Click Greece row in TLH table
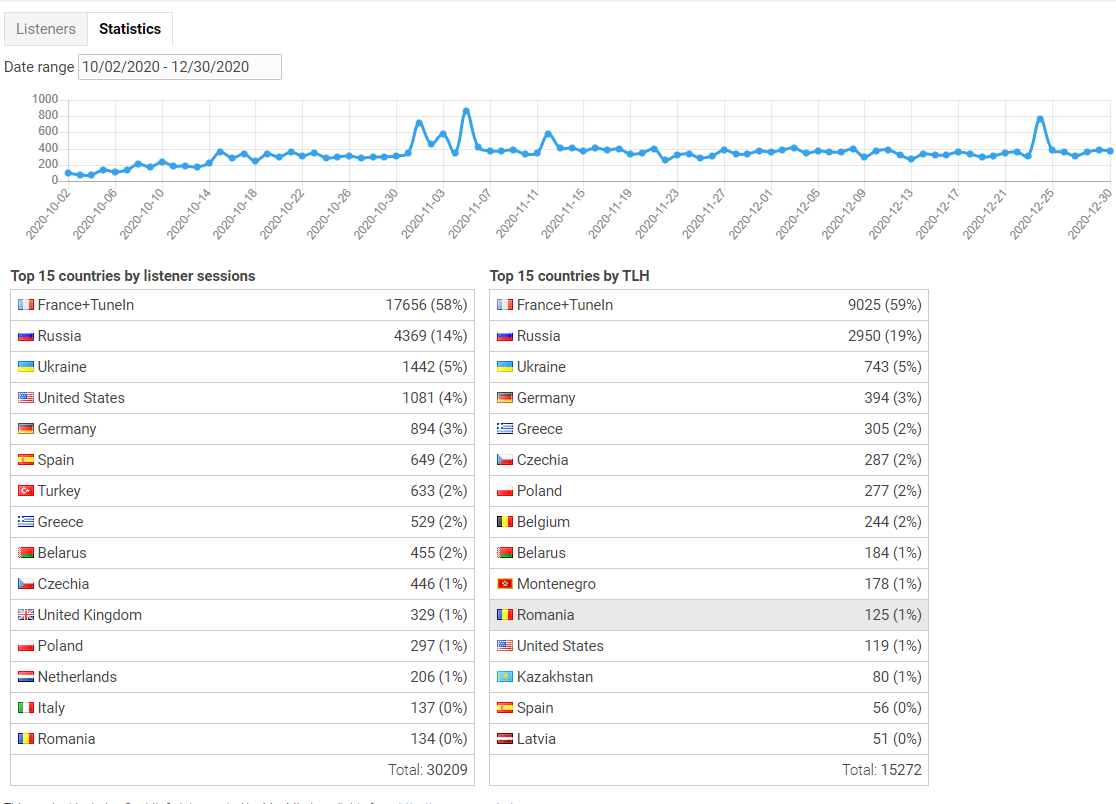This screenshot has width=1116, height=804. coord(708,429)
